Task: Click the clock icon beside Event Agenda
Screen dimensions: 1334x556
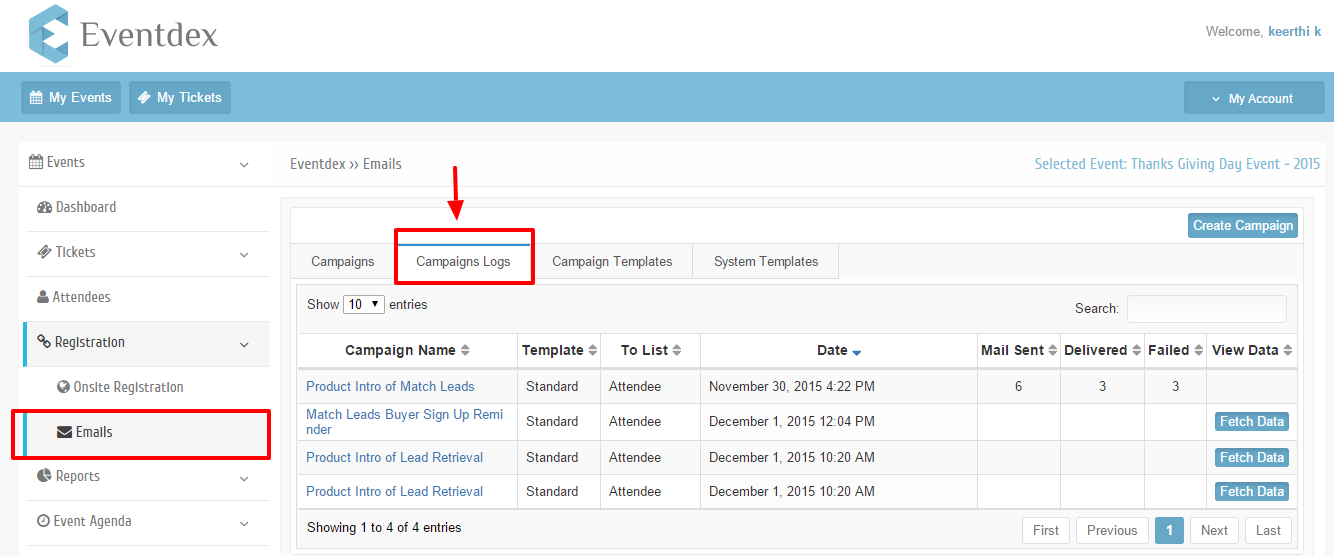Action: coord(43,521)
